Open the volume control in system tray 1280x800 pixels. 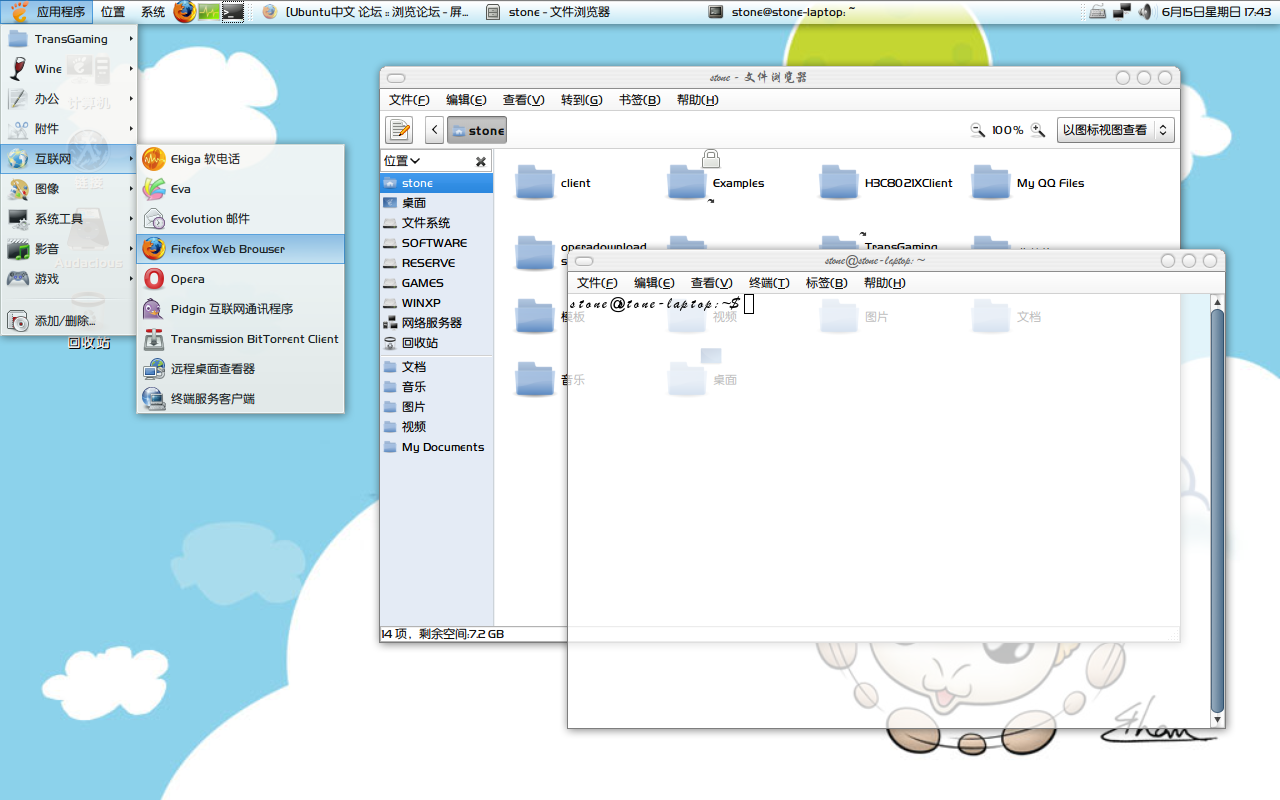(1144, 12)
